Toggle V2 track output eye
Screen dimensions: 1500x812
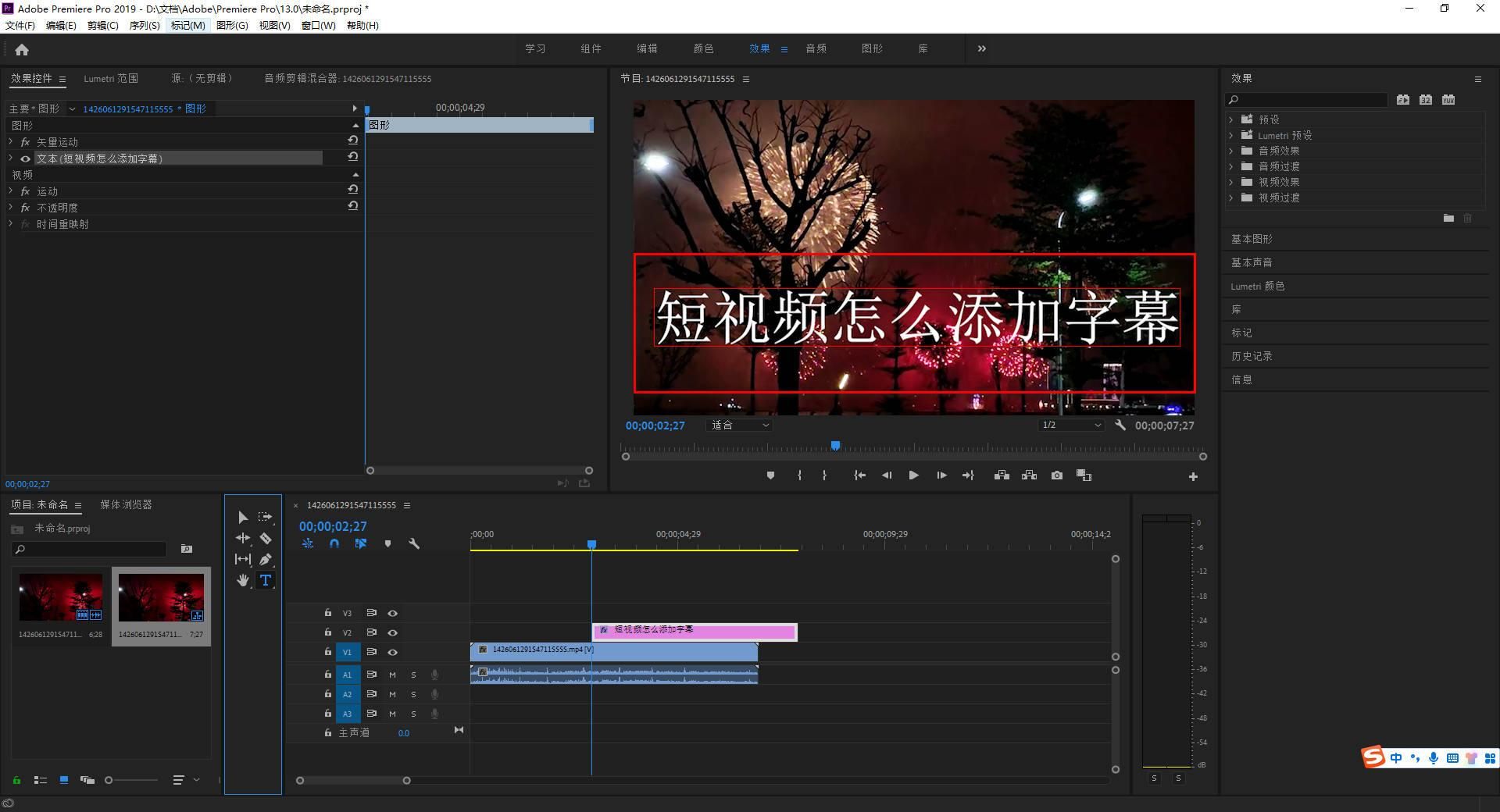(x=392, y=633)
